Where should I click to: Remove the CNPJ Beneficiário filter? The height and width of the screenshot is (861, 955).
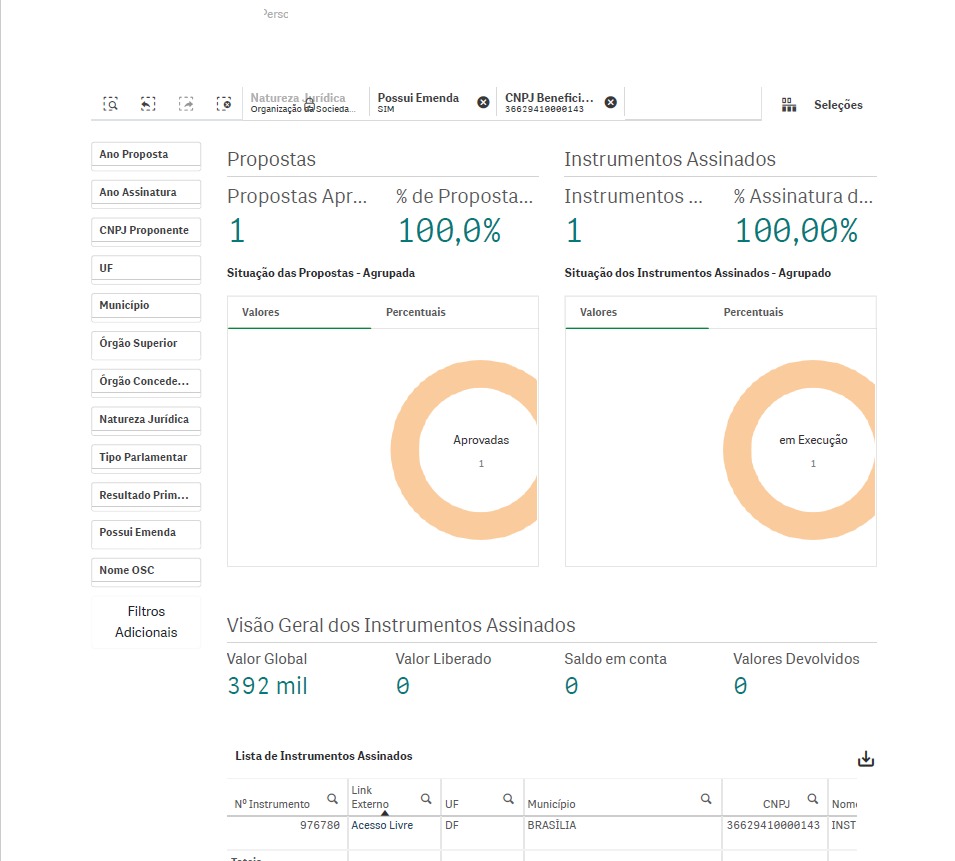[x=611, y=102]
